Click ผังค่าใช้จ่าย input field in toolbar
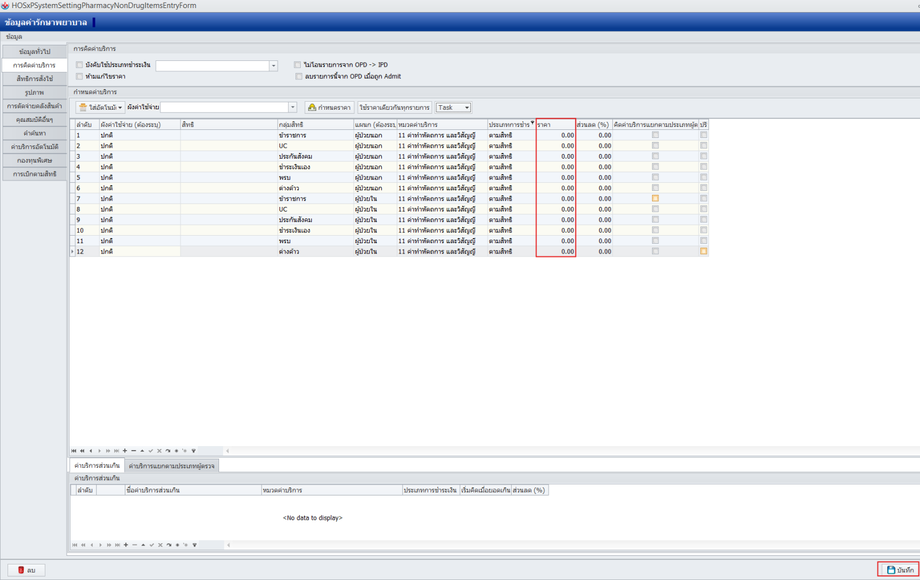 [x=225, y=107]
